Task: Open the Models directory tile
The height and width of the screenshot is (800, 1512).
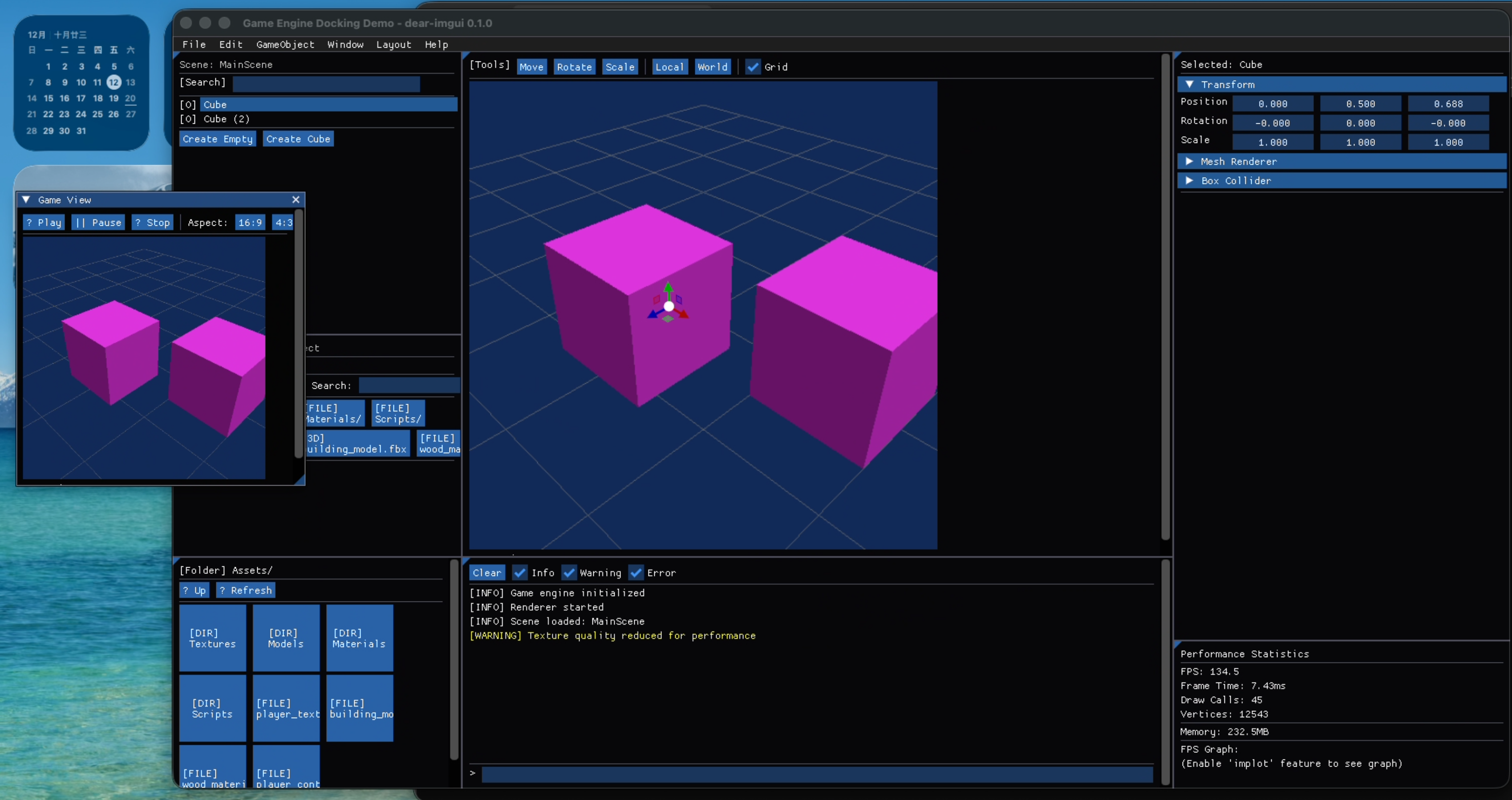Action: point(286,638)
